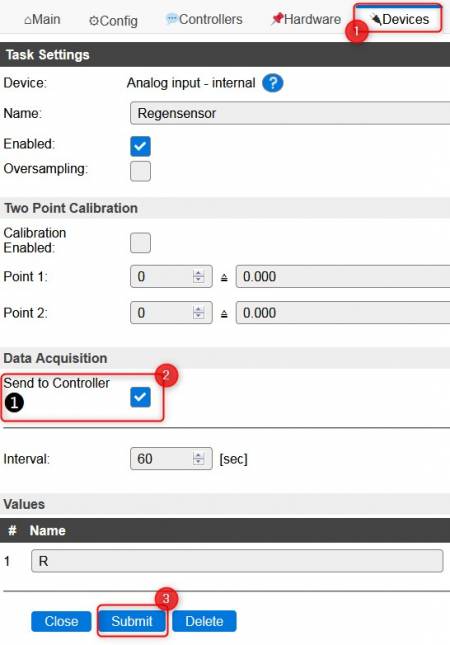Click the Delete button
The image size is (450, 645).
coord(204,621)
